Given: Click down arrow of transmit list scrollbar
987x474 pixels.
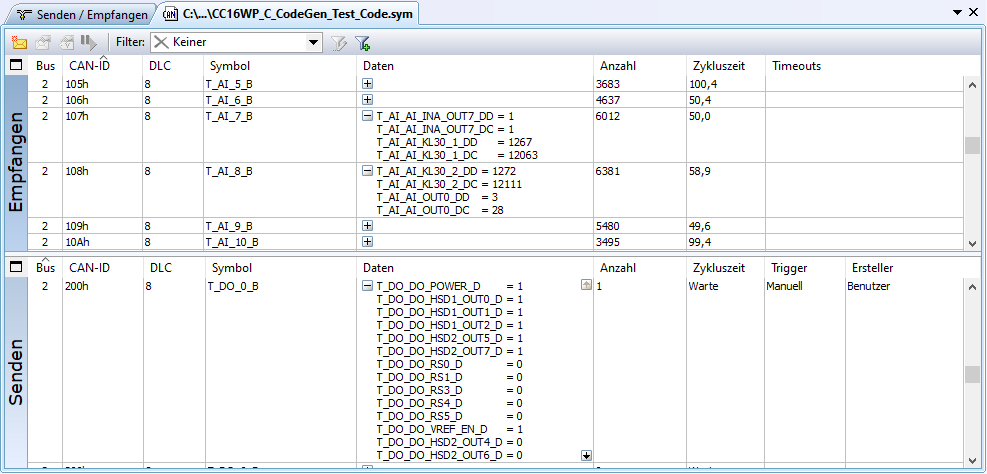Looking at the screenshot, I should coord(972,460).
